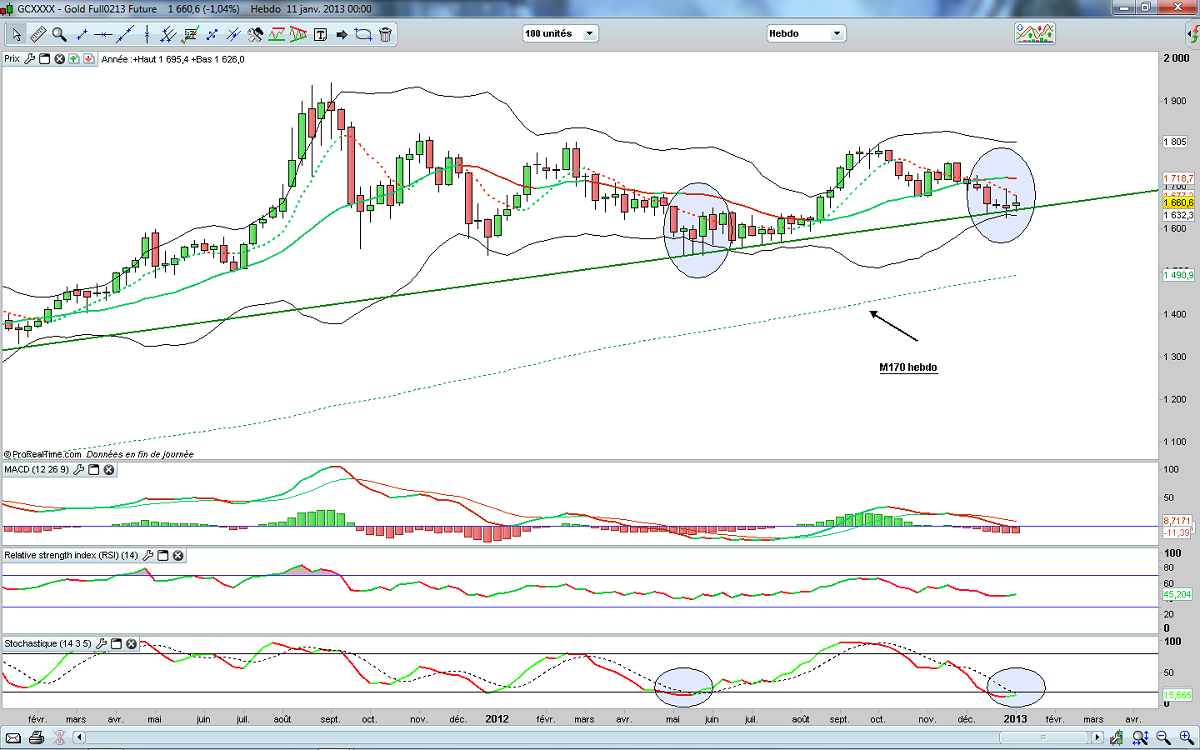Activate the magnifying glass zoom tool

point(59,34)
